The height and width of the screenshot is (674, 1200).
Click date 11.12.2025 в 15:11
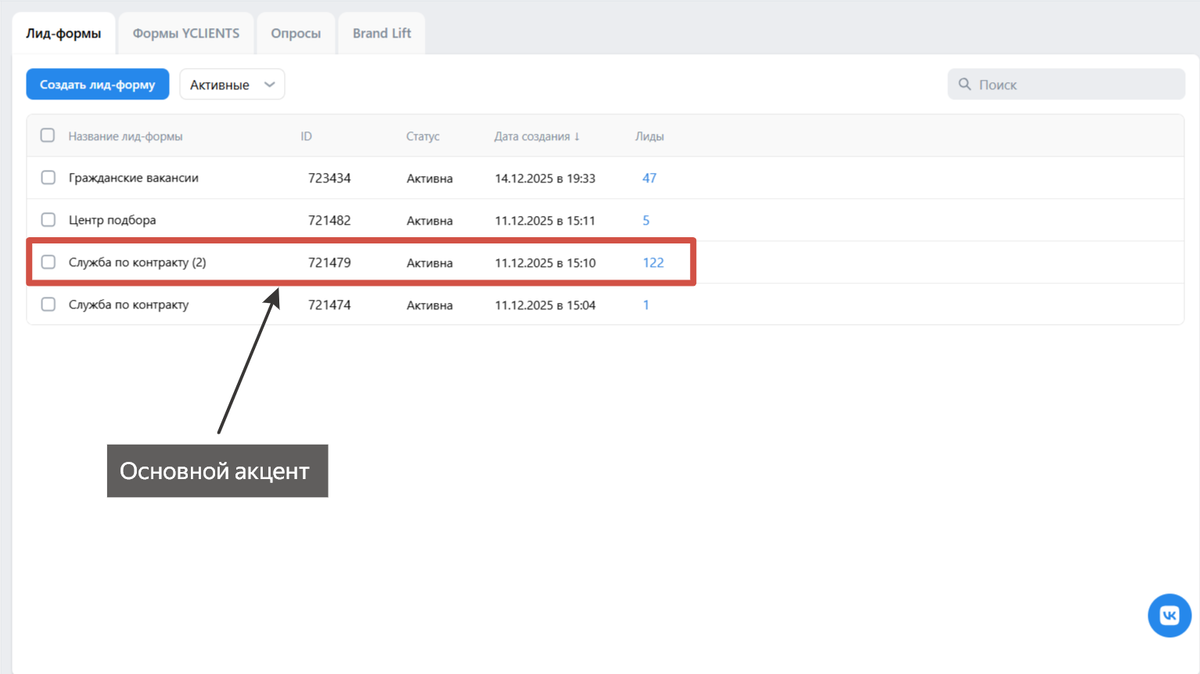click(545, 220)
